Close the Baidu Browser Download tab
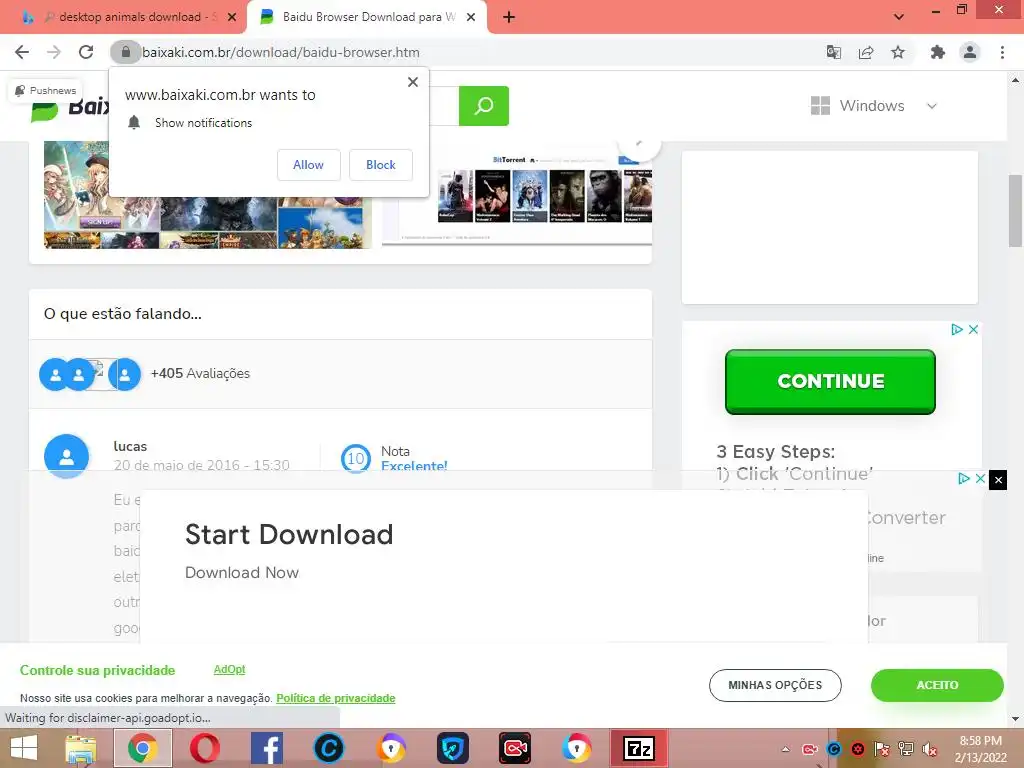Image resolution: width=1024 pixels, height=768 pixels. 471,17
